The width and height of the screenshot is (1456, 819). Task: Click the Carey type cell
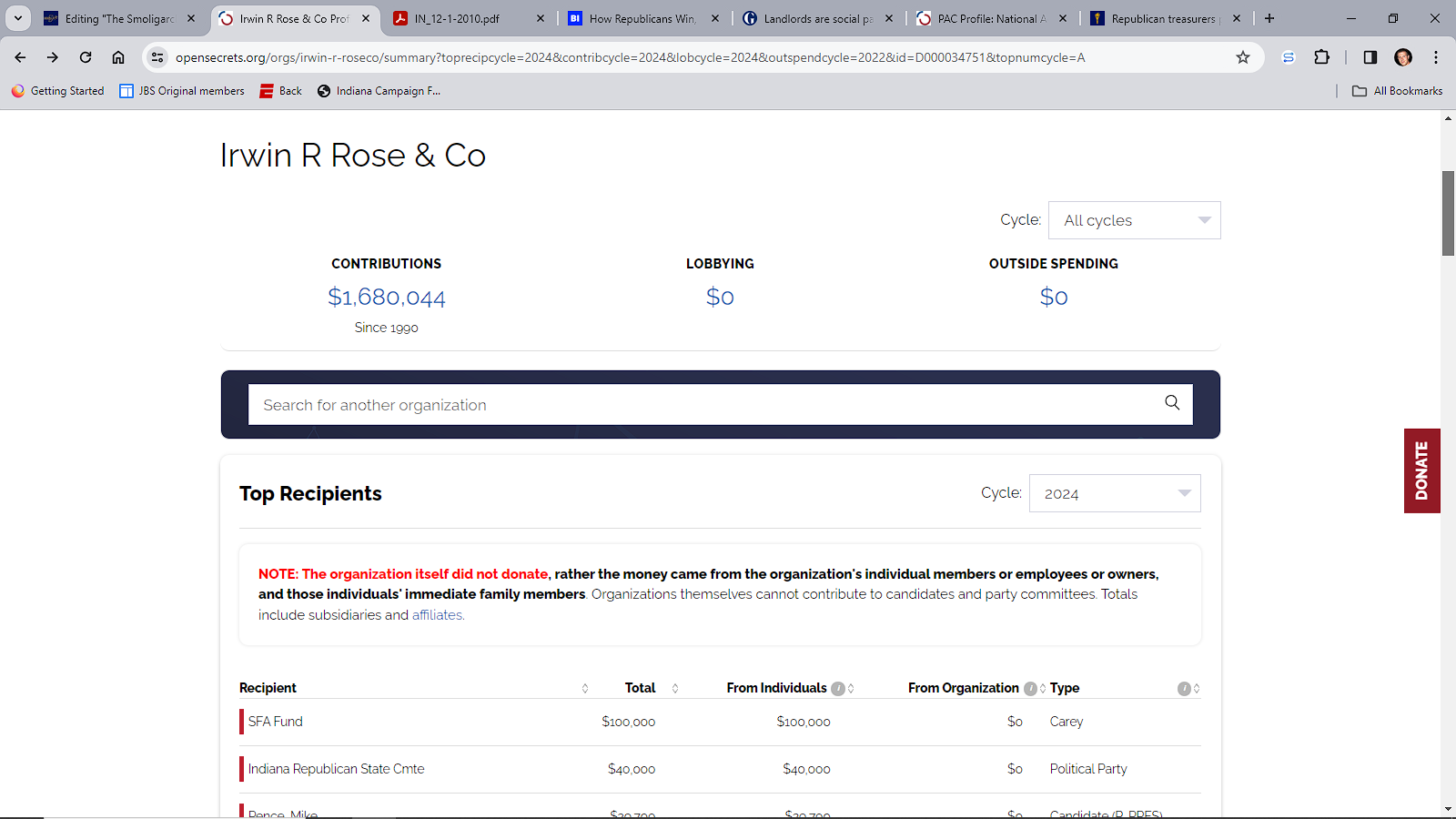[1067, 722]
